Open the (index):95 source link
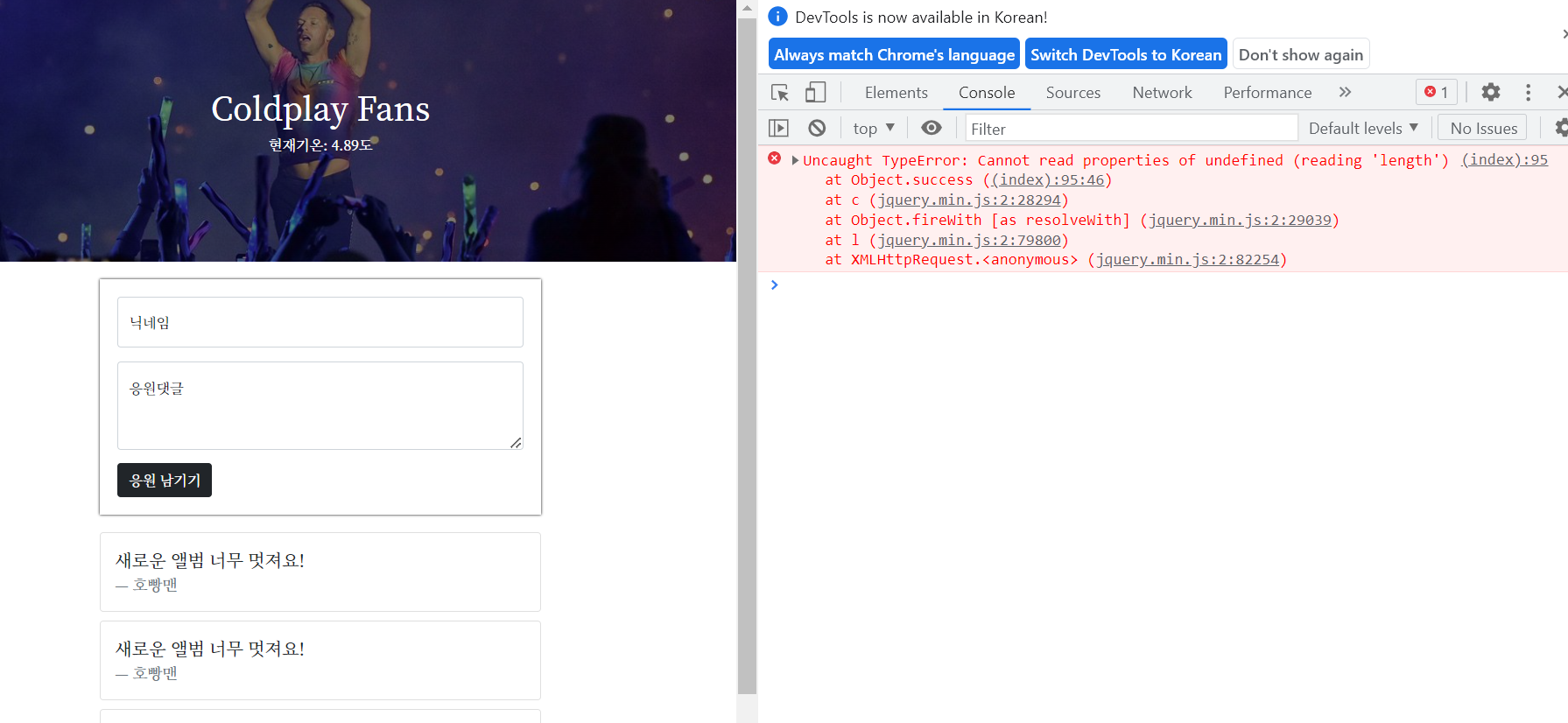The height and width of the screenshot is (723, 1568). [x=1504, y=160]
